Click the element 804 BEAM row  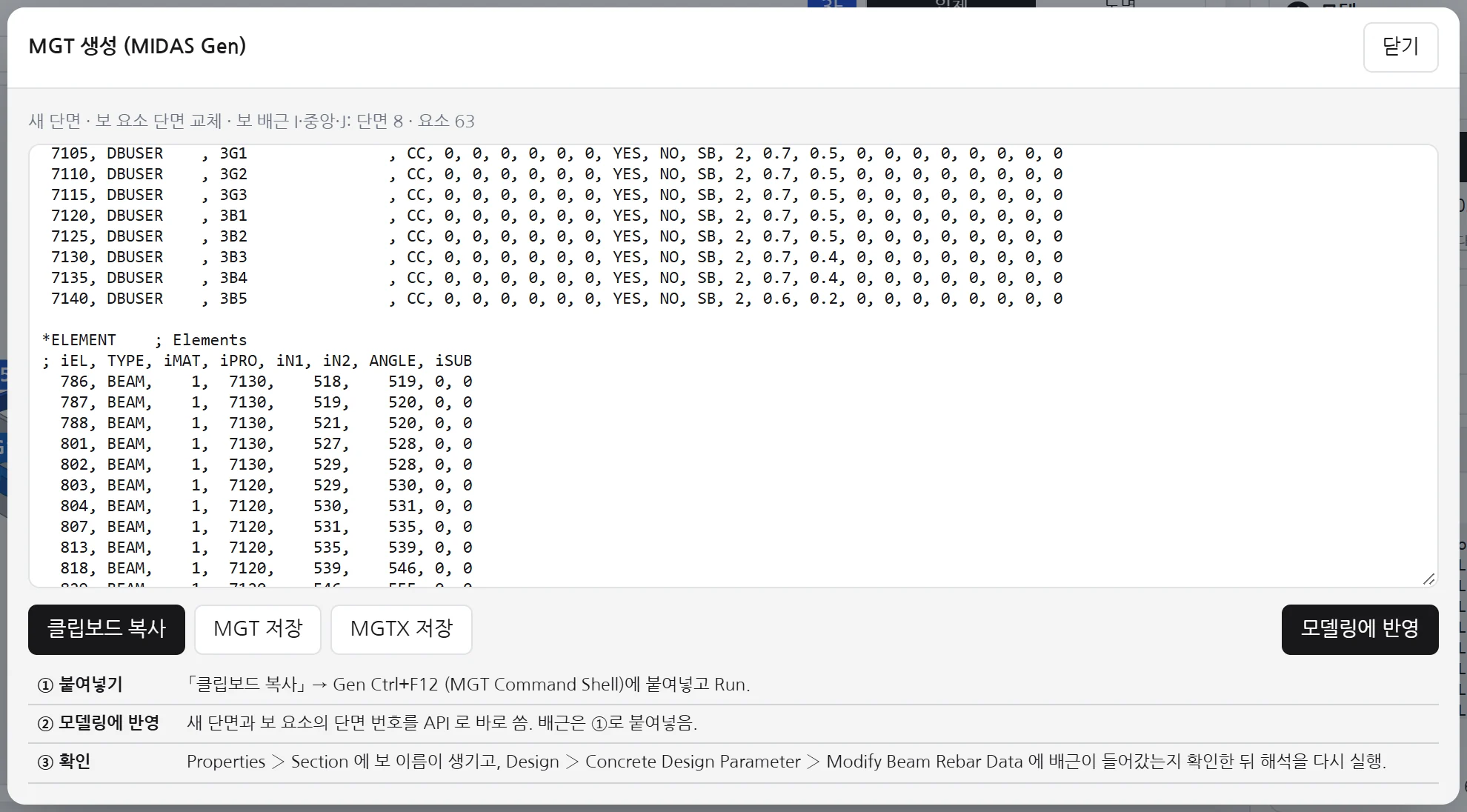[266, 506]
